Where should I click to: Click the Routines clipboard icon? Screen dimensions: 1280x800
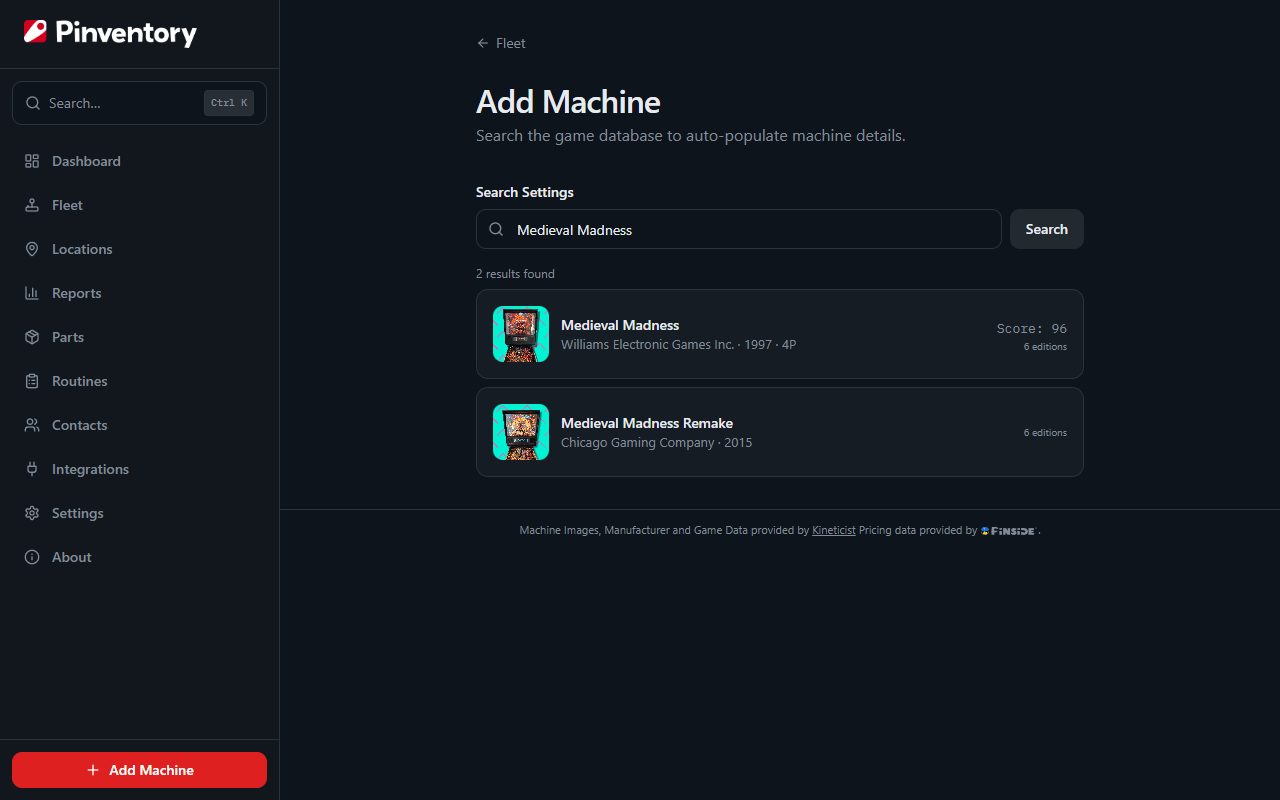point(32,381)
